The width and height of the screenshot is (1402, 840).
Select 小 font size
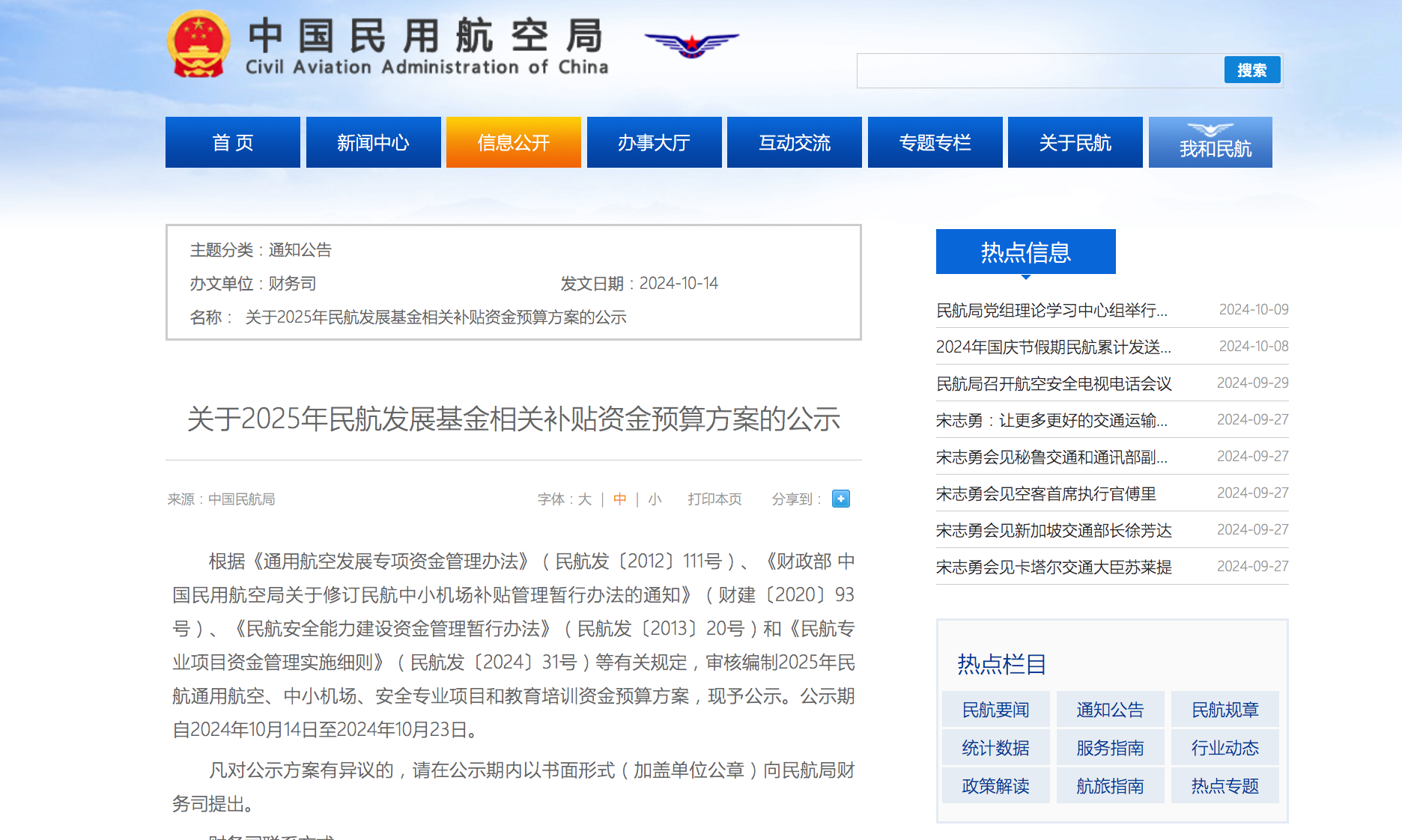(655, 499)
